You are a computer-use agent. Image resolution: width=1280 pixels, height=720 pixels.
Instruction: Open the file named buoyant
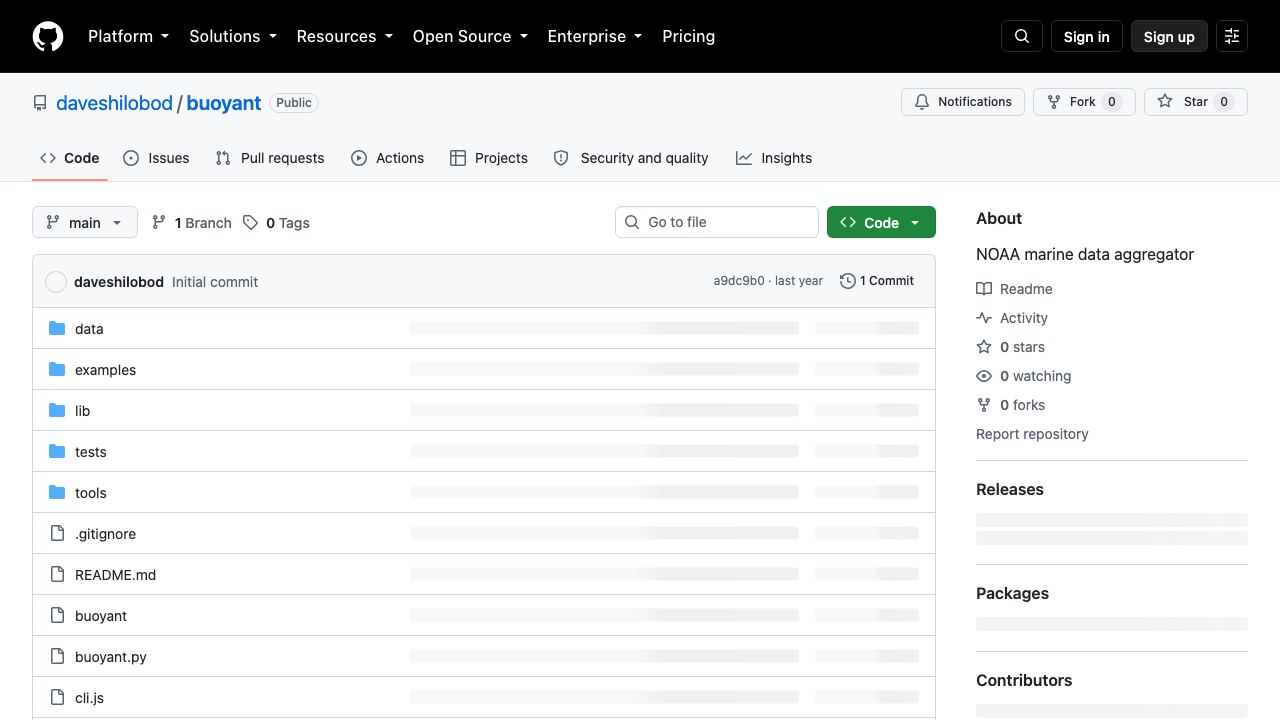101,616
